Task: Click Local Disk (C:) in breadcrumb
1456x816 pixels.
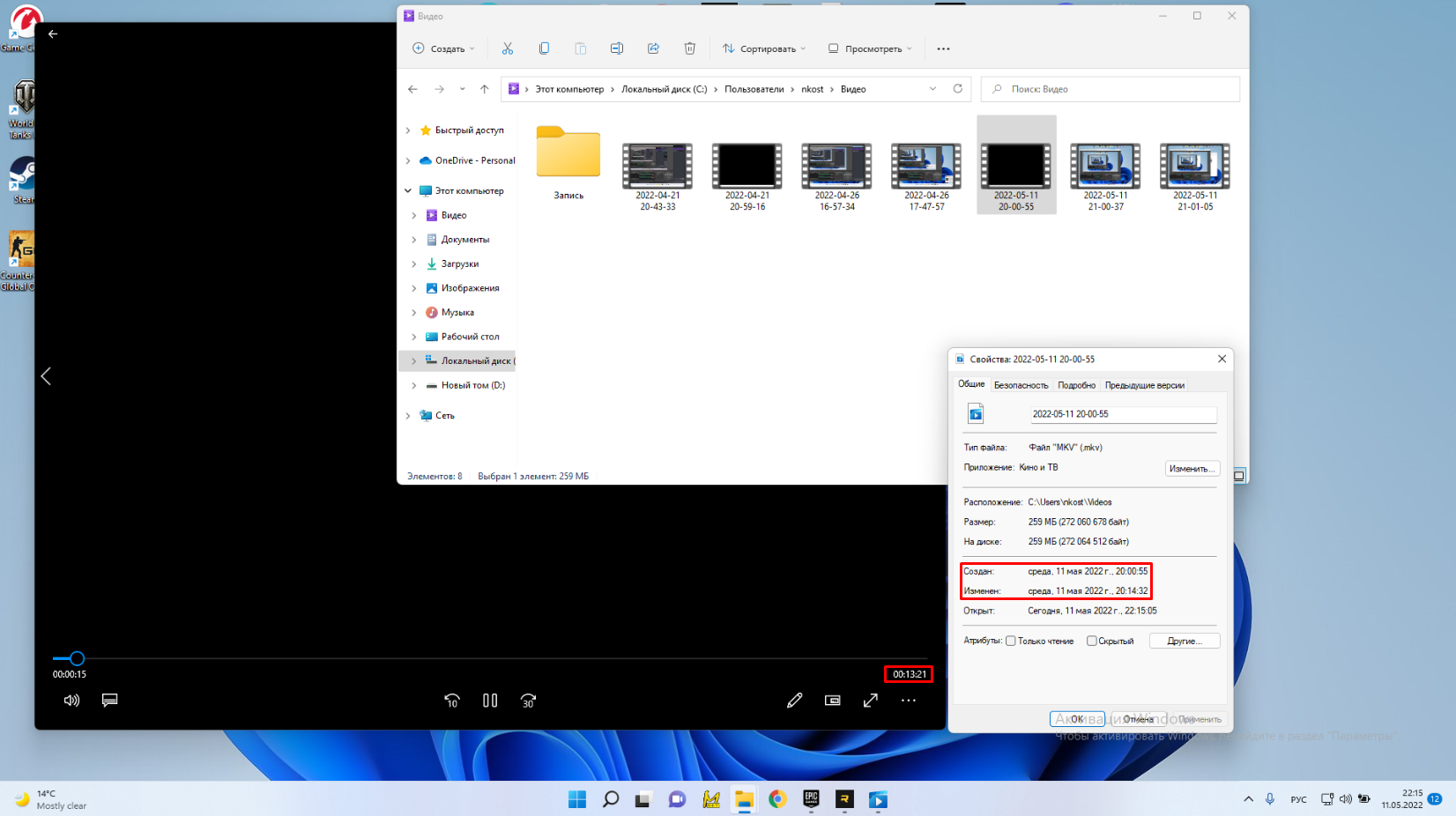Action: click(x=664, y=89)
